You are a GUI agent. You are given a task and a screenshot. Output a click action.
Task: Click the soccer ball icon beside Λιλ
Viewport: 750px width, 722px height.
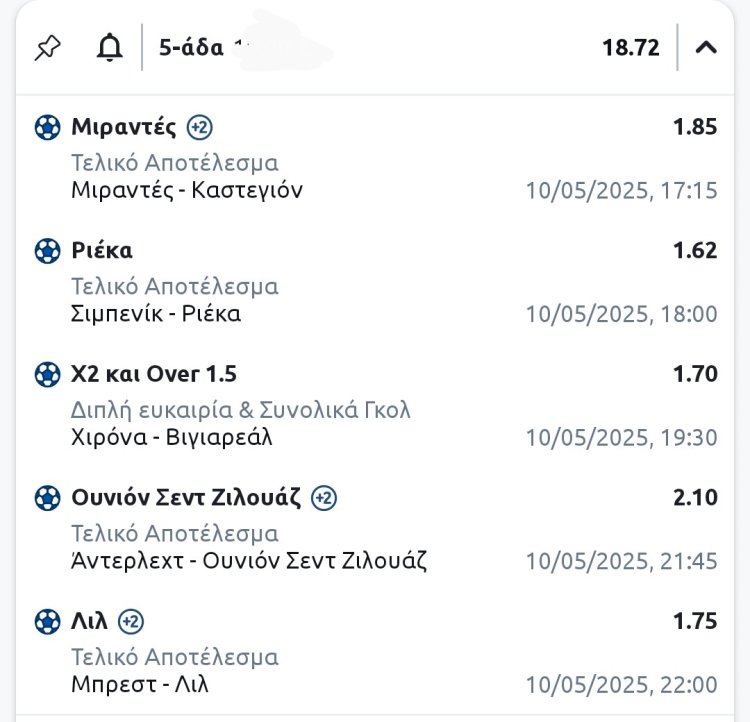click(47, 621)
